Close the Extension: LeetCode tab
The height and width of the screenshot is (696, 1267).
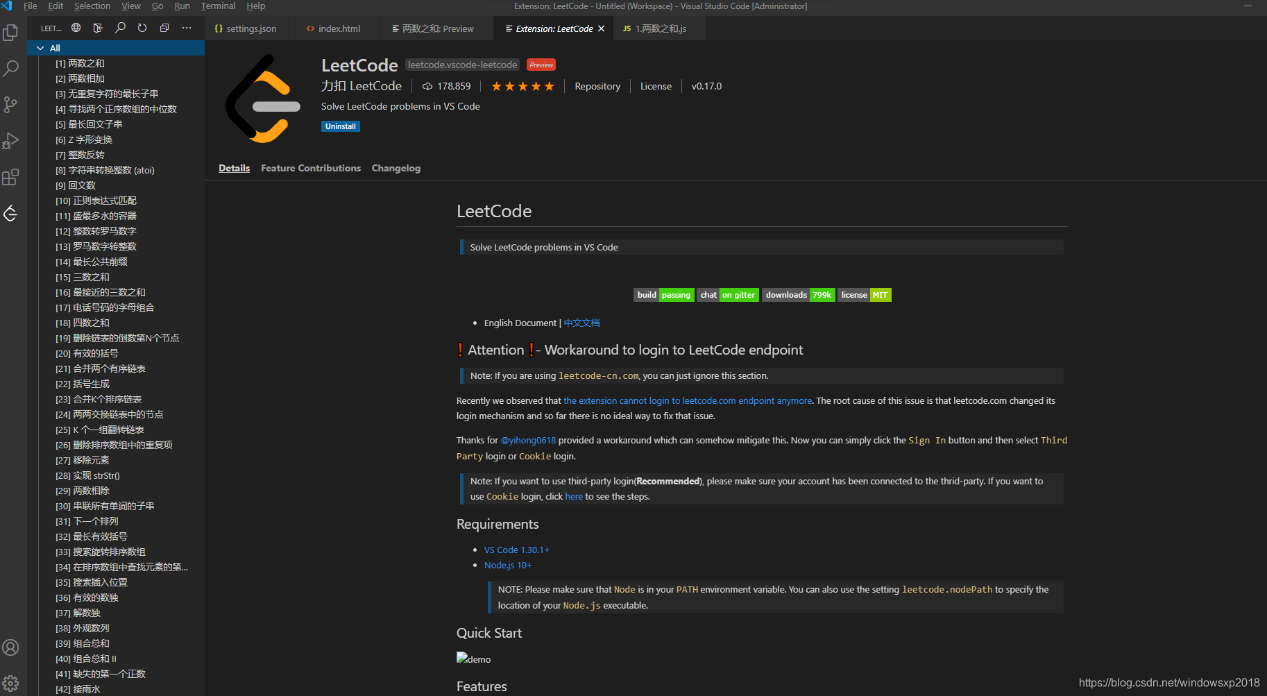tap(601, 29)
